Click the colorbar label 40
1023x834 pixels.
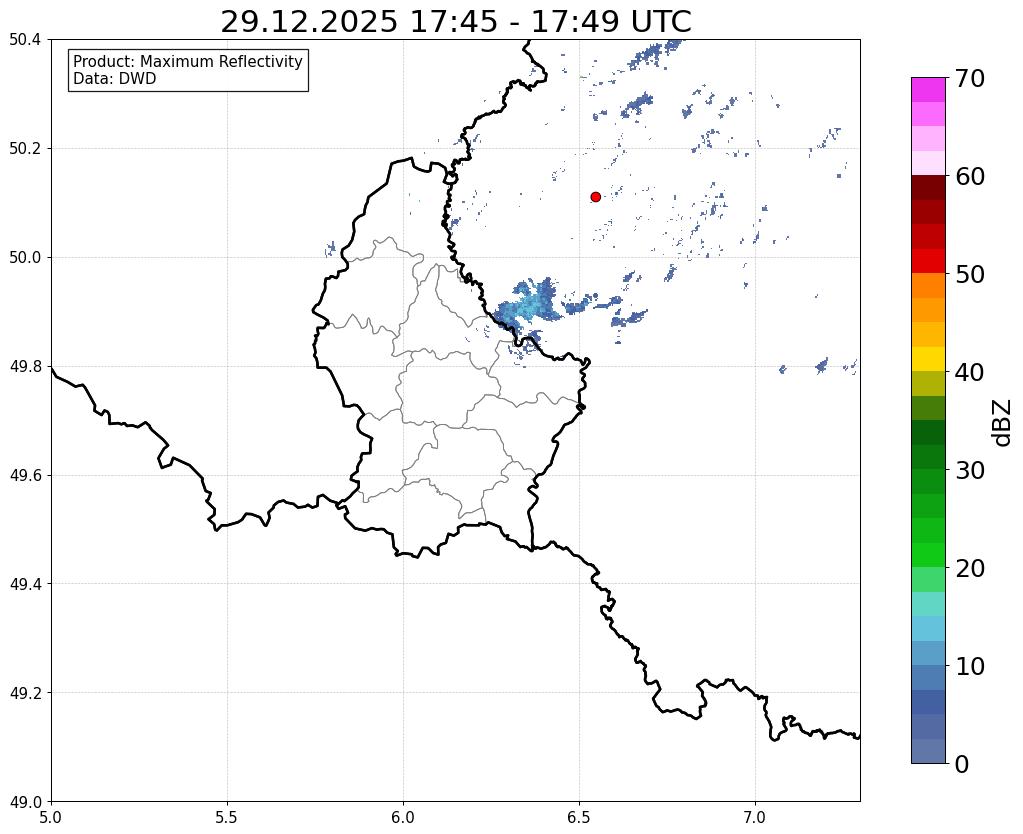click(970, 372)
